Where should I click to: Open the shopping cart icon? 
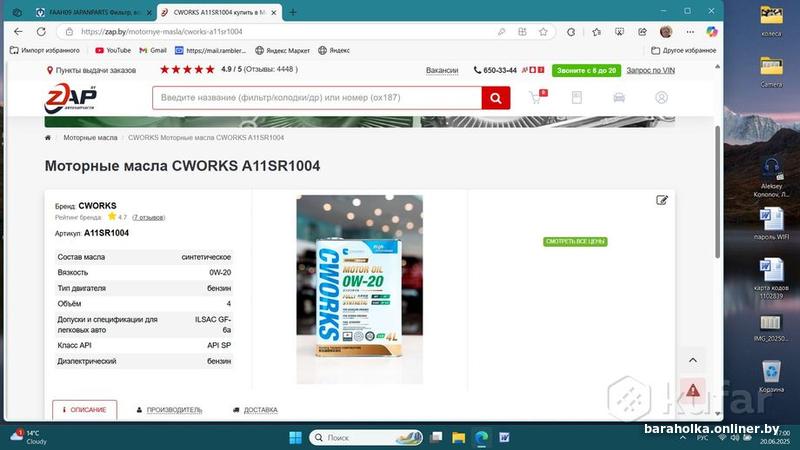pos(537,97)
